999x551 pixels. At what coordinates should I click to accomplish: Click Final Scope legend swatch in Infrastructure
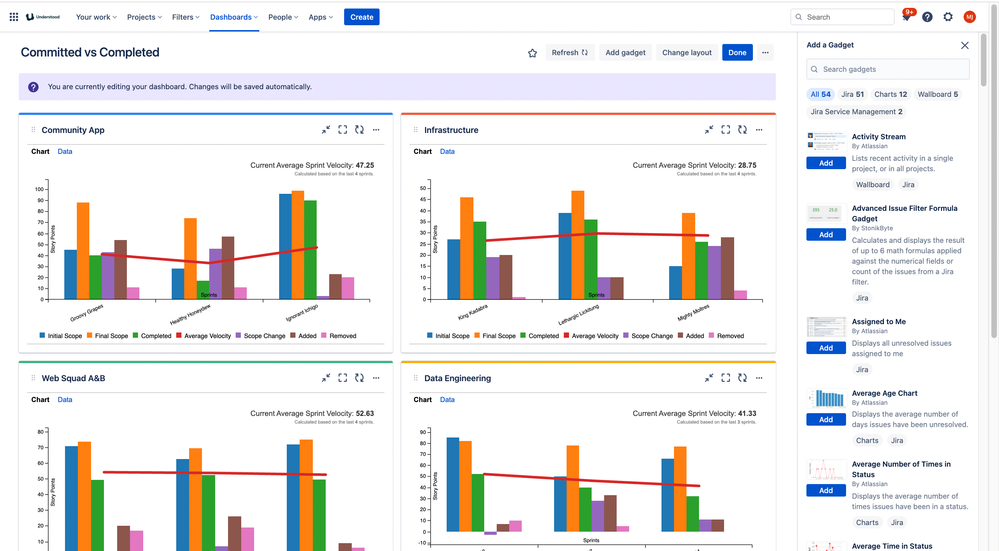pyautogui.click(x=477, y=335)
